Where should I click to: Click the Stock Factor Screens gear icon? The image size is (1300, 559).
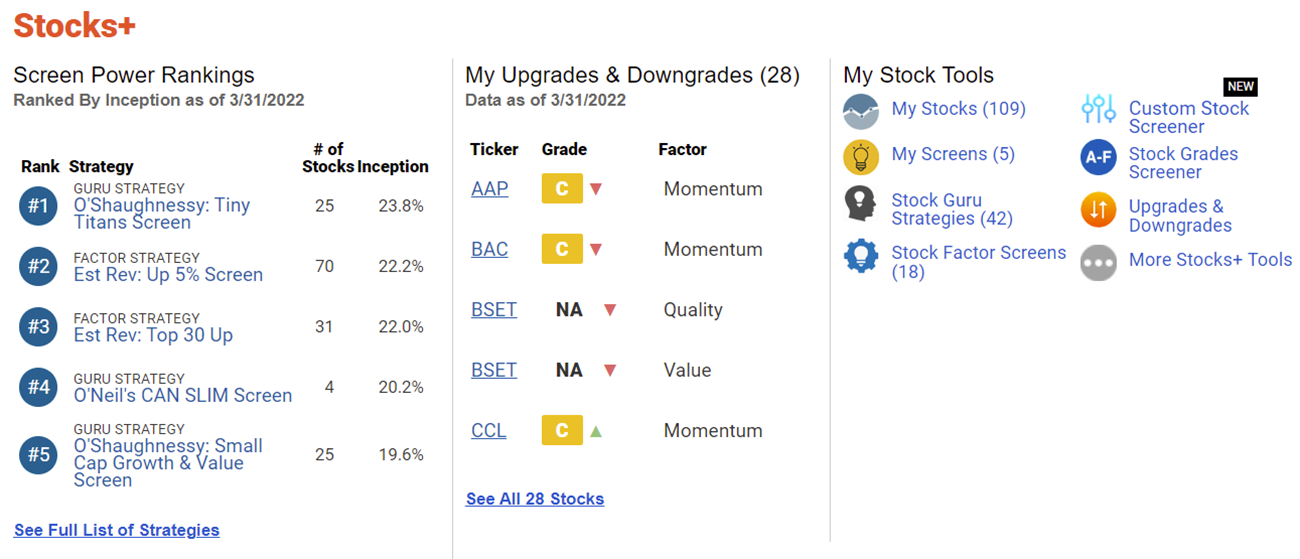coord(861,256)
